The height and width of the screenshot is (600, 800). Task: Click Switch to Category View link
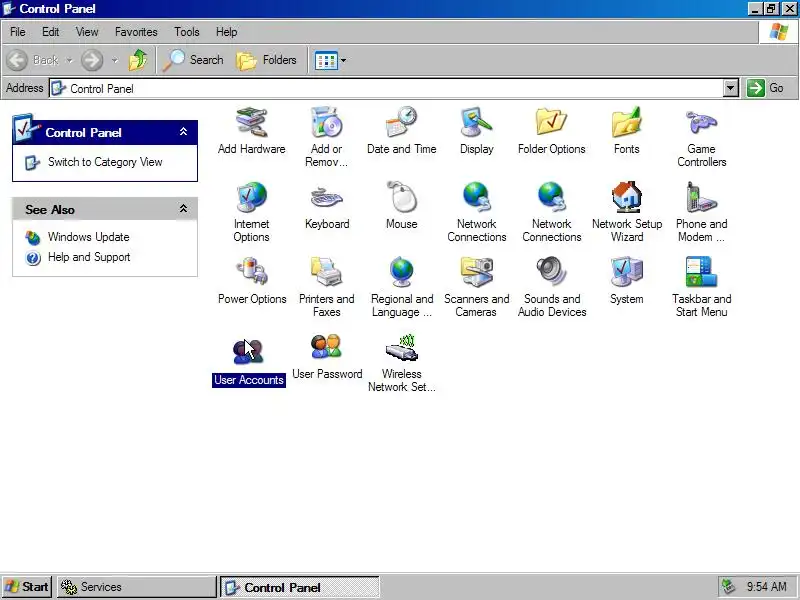pyautogui.click(x=105, y=162)
